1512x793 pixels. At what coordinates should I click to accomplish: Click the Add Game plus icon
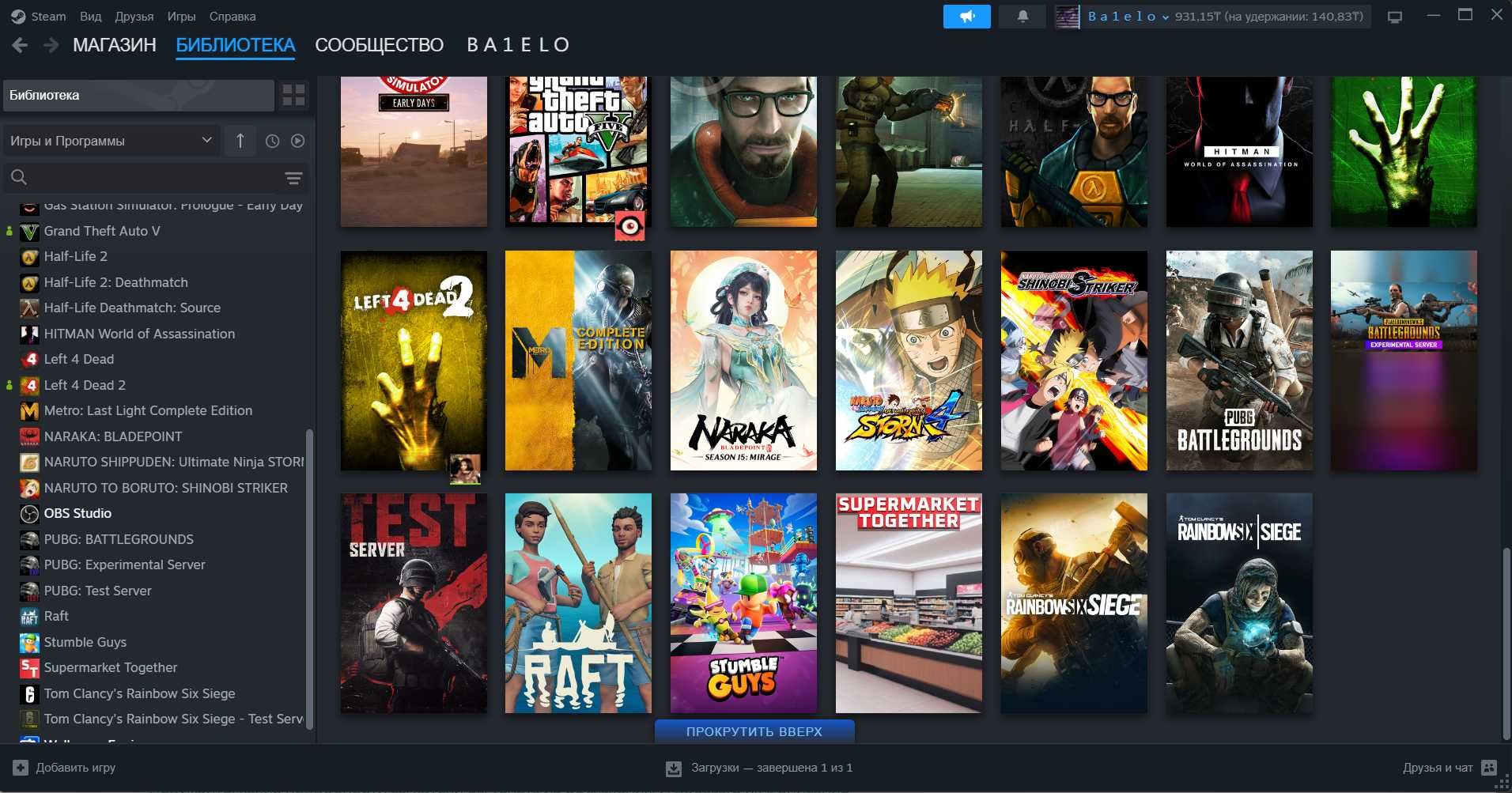21,768
